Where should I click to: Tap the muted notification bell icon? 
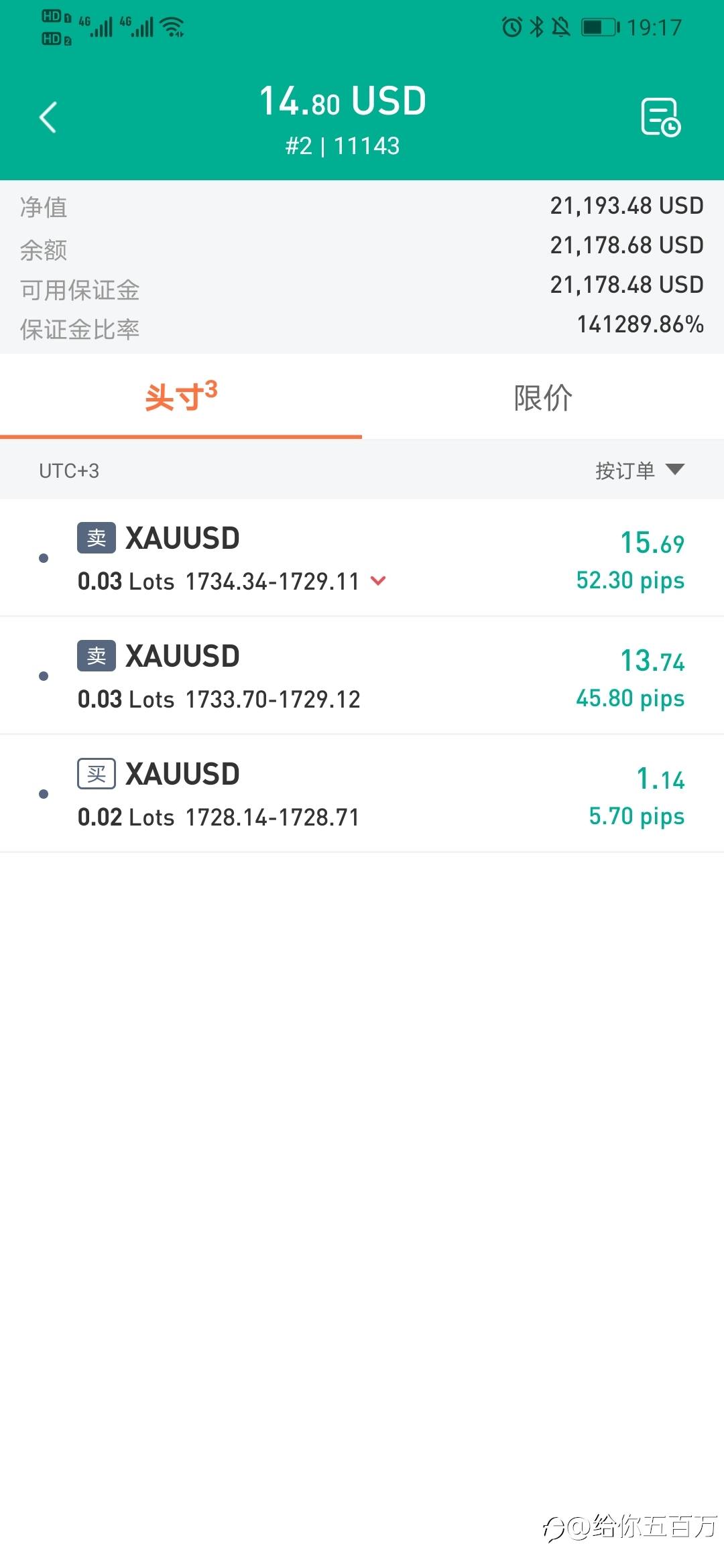coord(560,27)
